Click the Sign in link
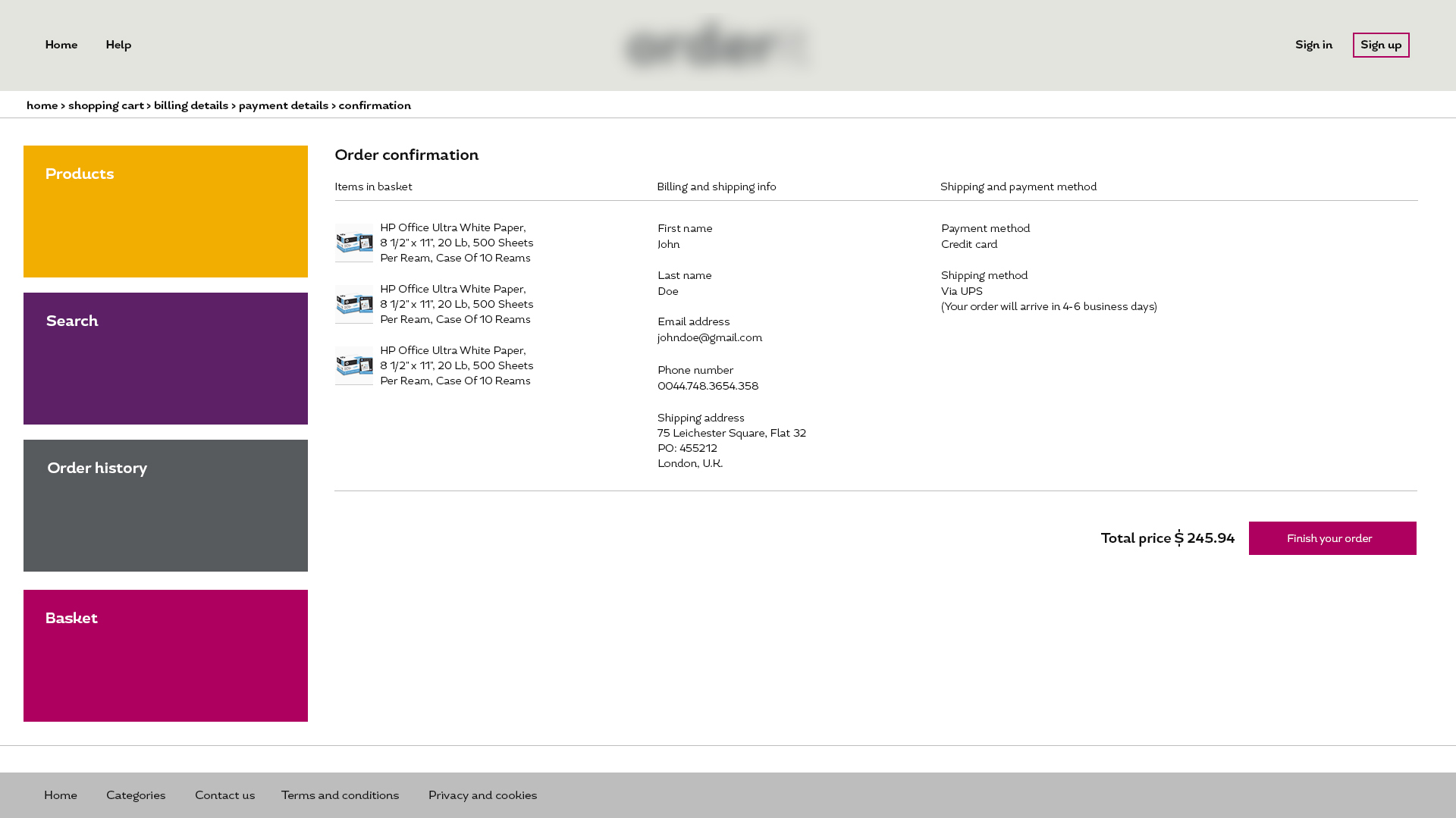The height and width of the screenshot is (818, 1456). point(1313,45)
